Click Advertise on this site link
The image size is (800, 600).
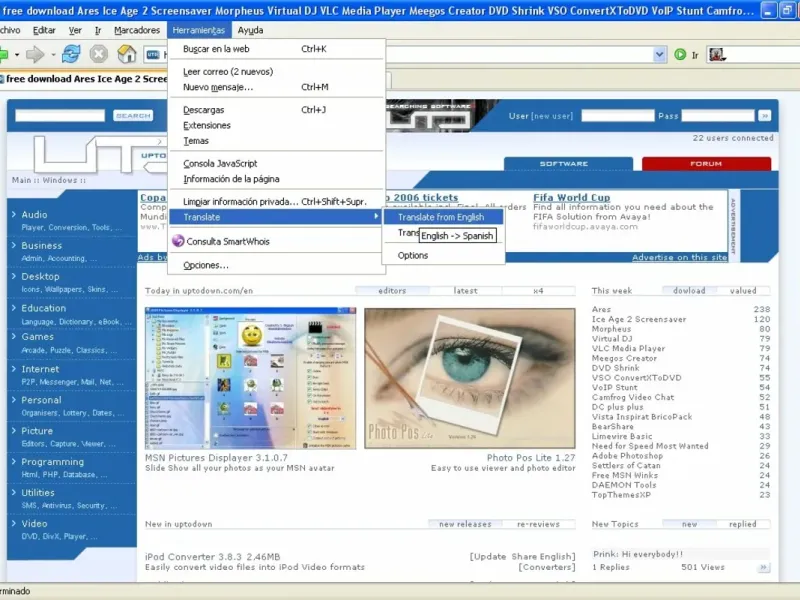pos(679,257)
